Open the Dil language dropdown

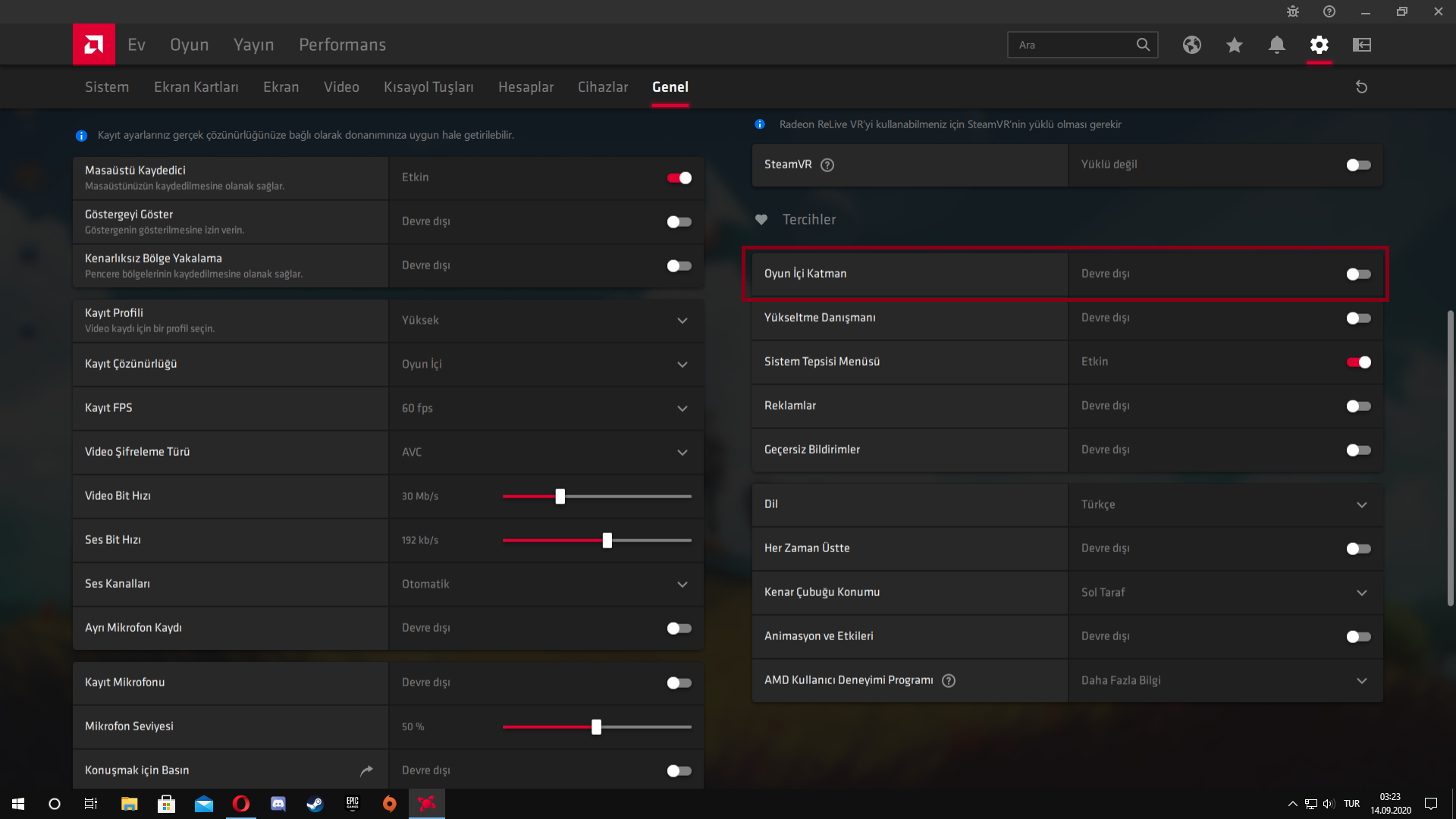(x=1361, y=504)
